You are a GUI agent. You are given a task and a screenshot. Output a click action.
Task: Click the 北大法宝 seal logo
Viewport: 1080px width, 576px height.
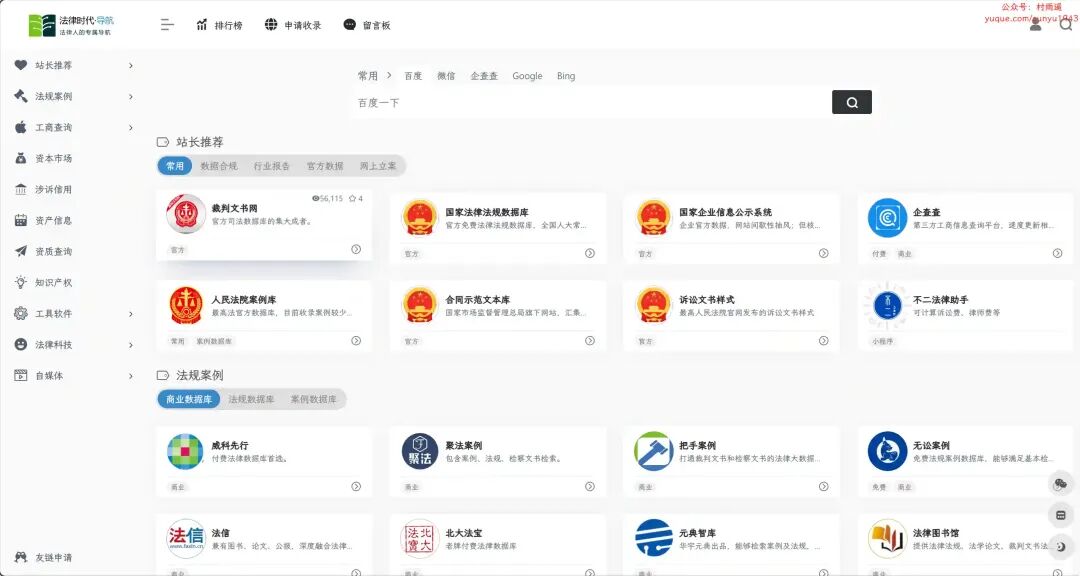419,538
